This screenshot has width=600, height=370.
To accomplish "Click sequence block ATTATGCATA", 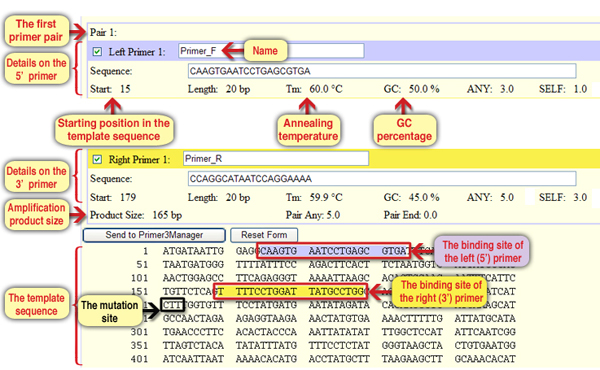I will click(485, 318).
